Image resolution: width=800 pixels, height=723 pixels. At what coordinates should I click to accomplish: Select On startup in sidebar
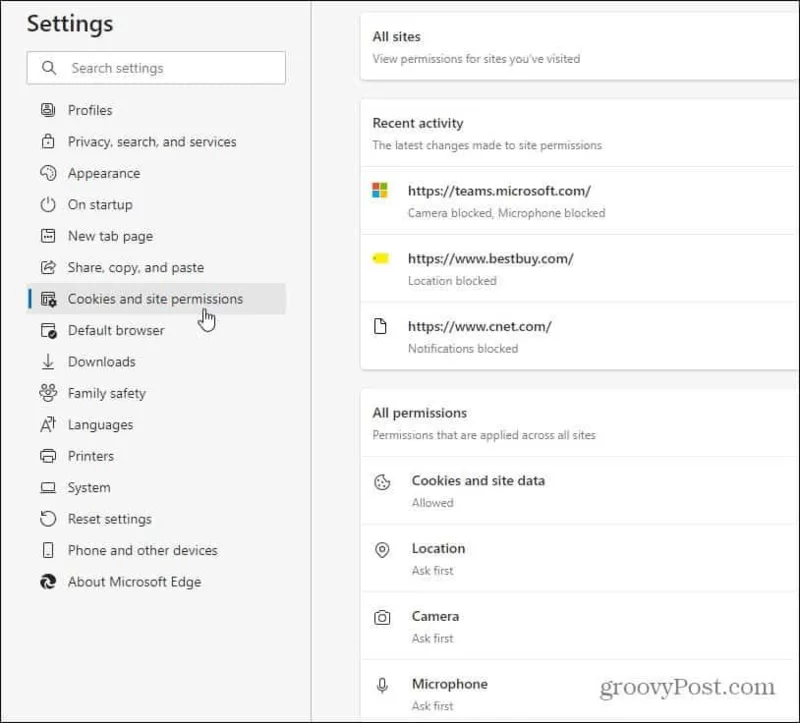tap(156, 205)
